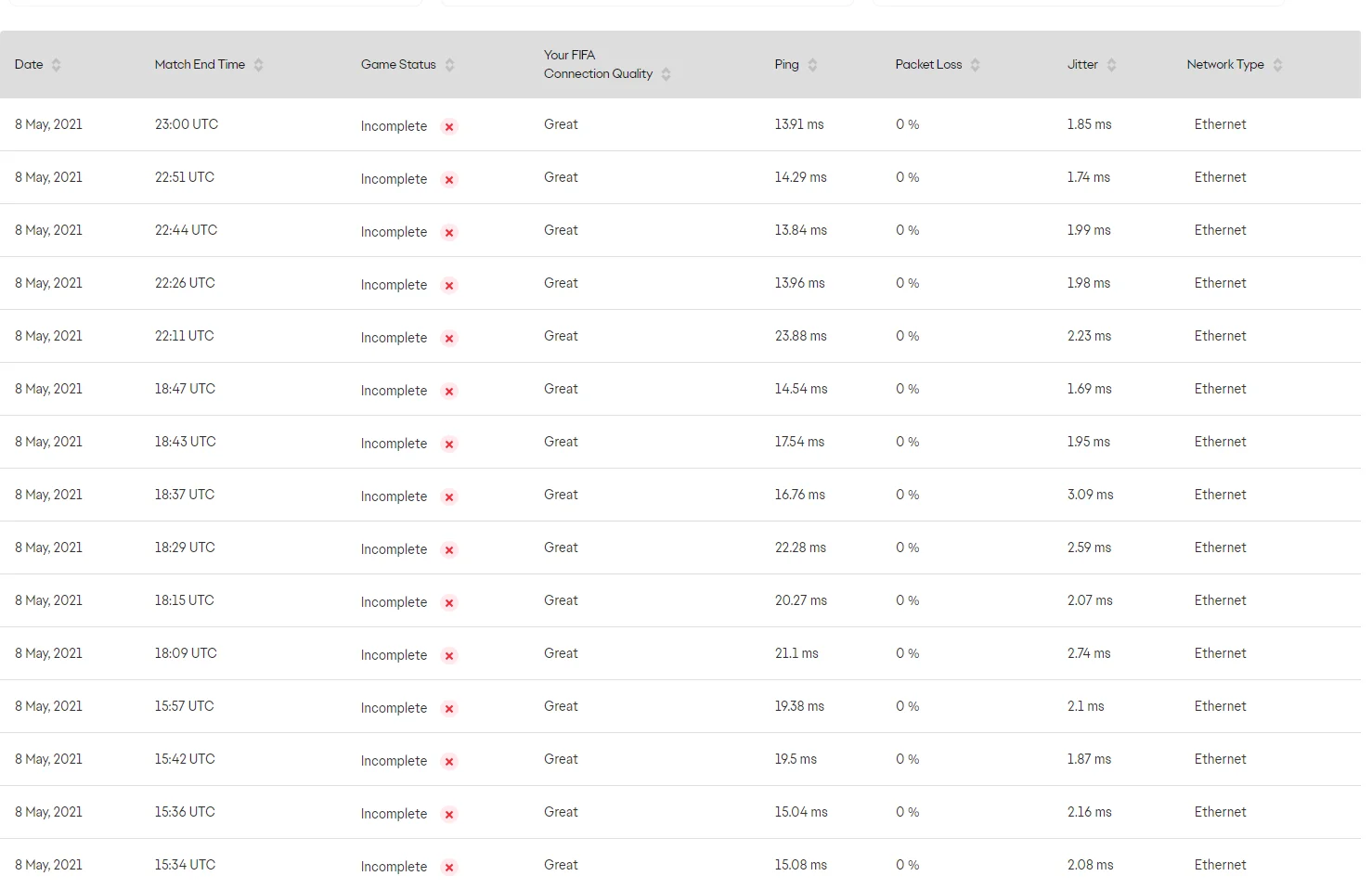Click red X icon for 22:11 UTC match
The image size is (1372, 889).
(449, 339)
